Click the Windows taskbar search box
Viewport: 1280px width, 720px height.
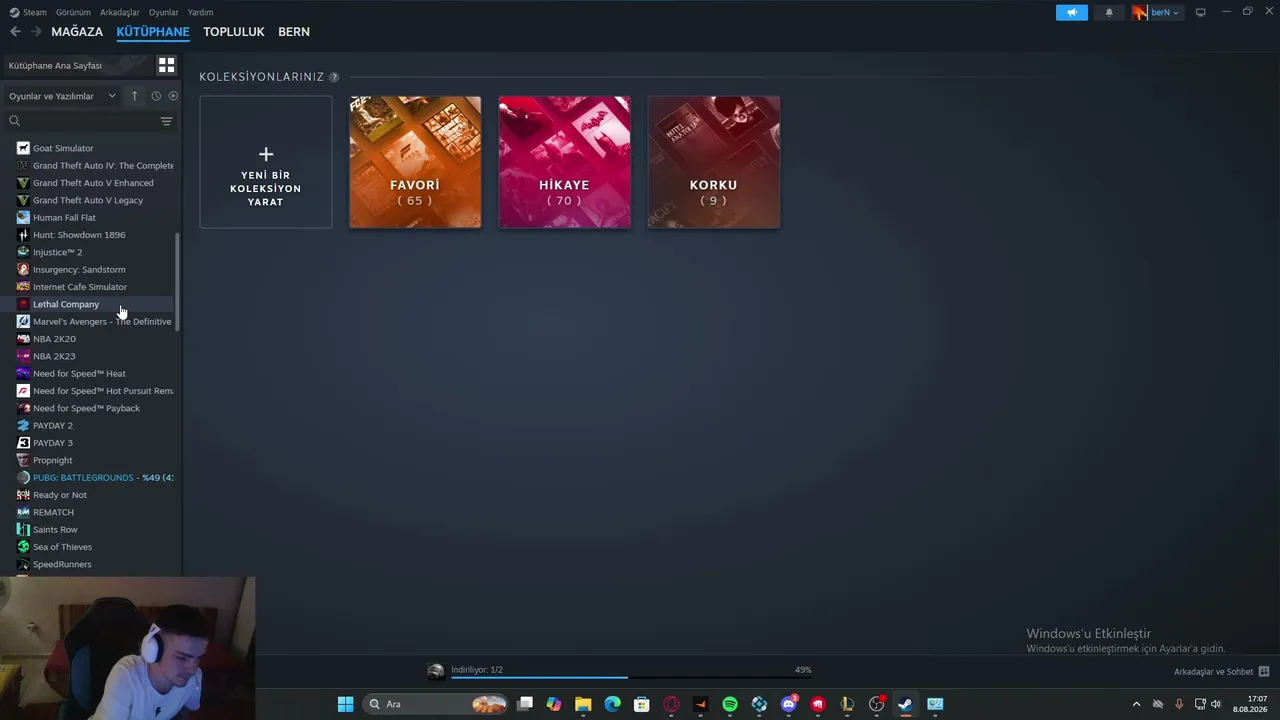pyautogui.click(x=436, y=704)
